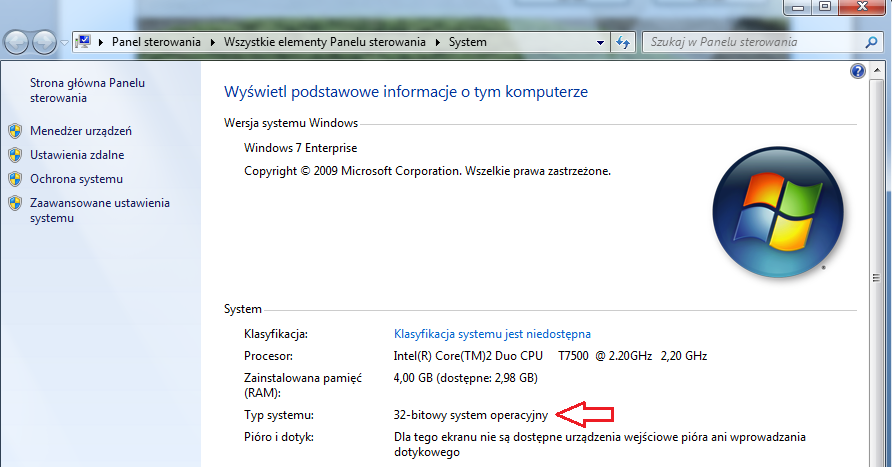Open Zaawansowane ustawienia systemu link

(x=100, y=210)
